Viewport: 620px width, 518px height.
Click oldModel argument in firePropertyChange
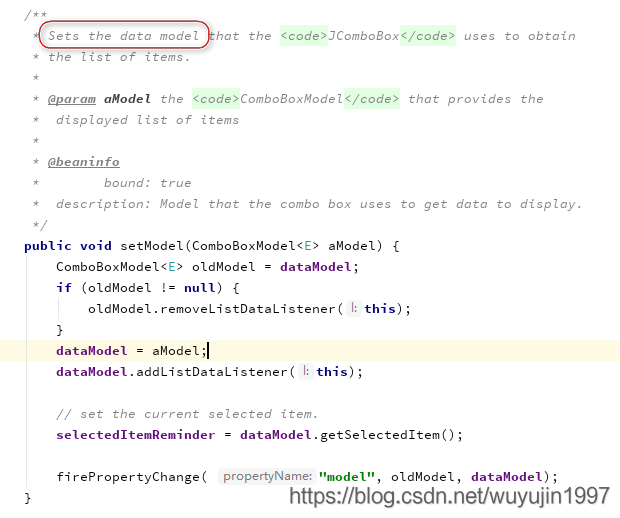tap(423, 477)
